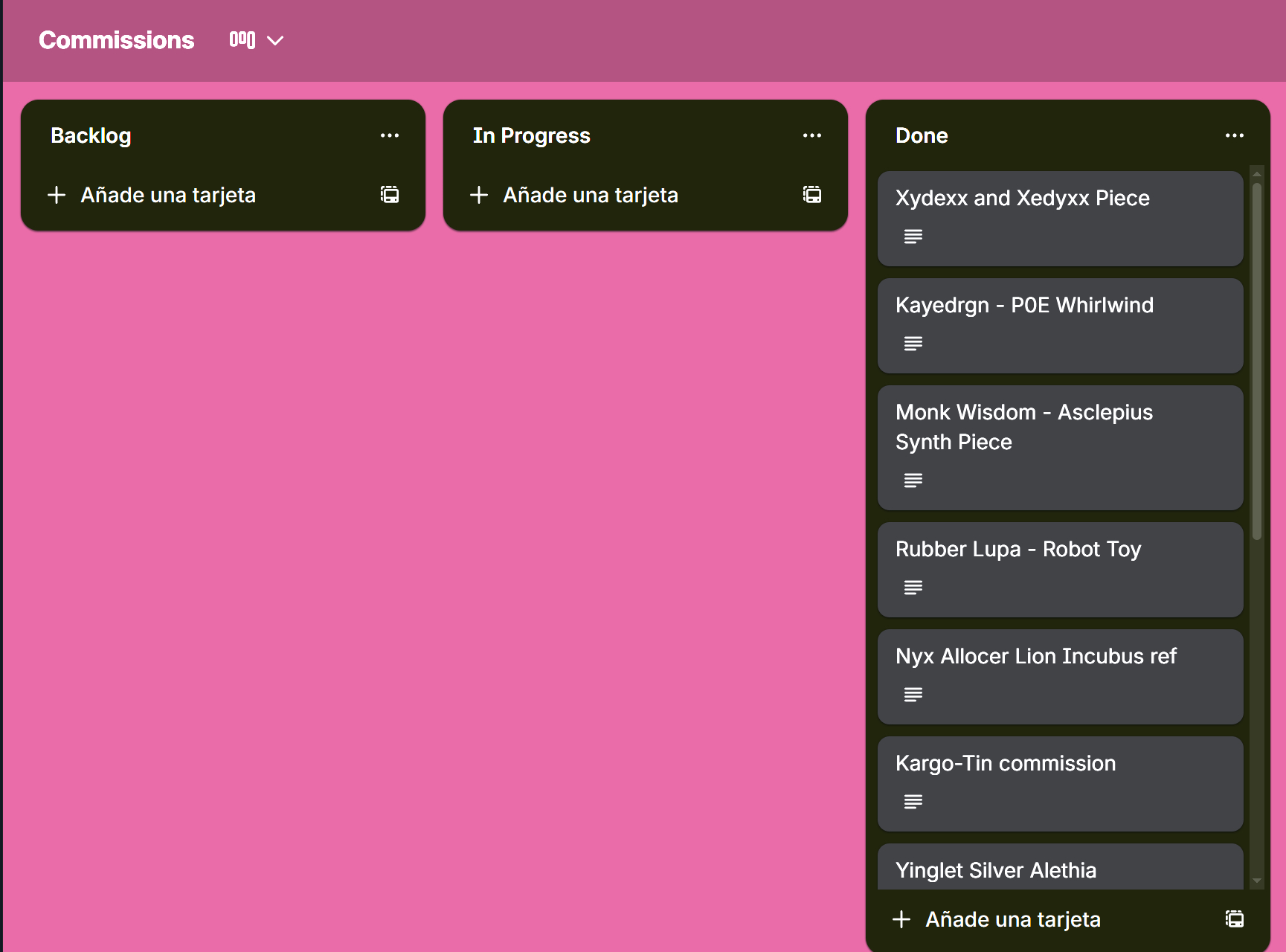Viewport: 1286px width, 952px height.
Task: Open the Kargo-Tin commission card
Action: (x=1005, y=764)
